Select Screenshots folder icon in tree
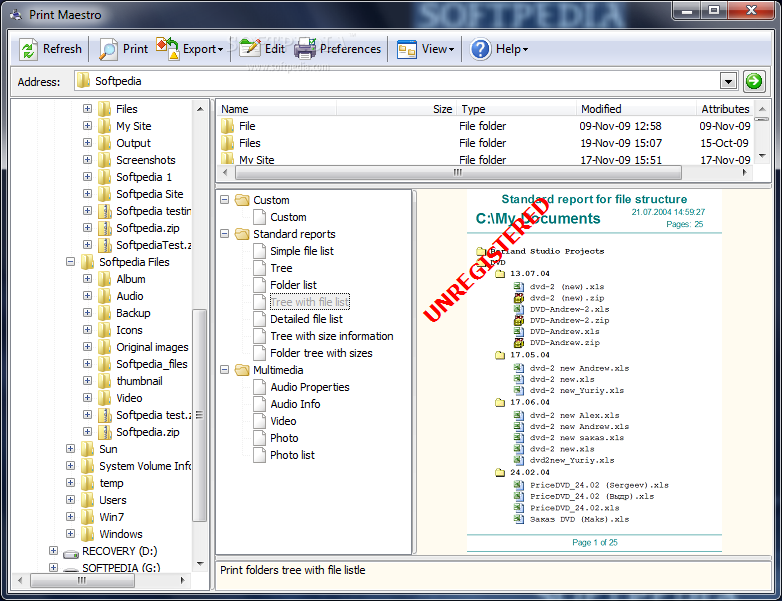Viewport: 782px width, 601px height. click(x=105, y=160)
